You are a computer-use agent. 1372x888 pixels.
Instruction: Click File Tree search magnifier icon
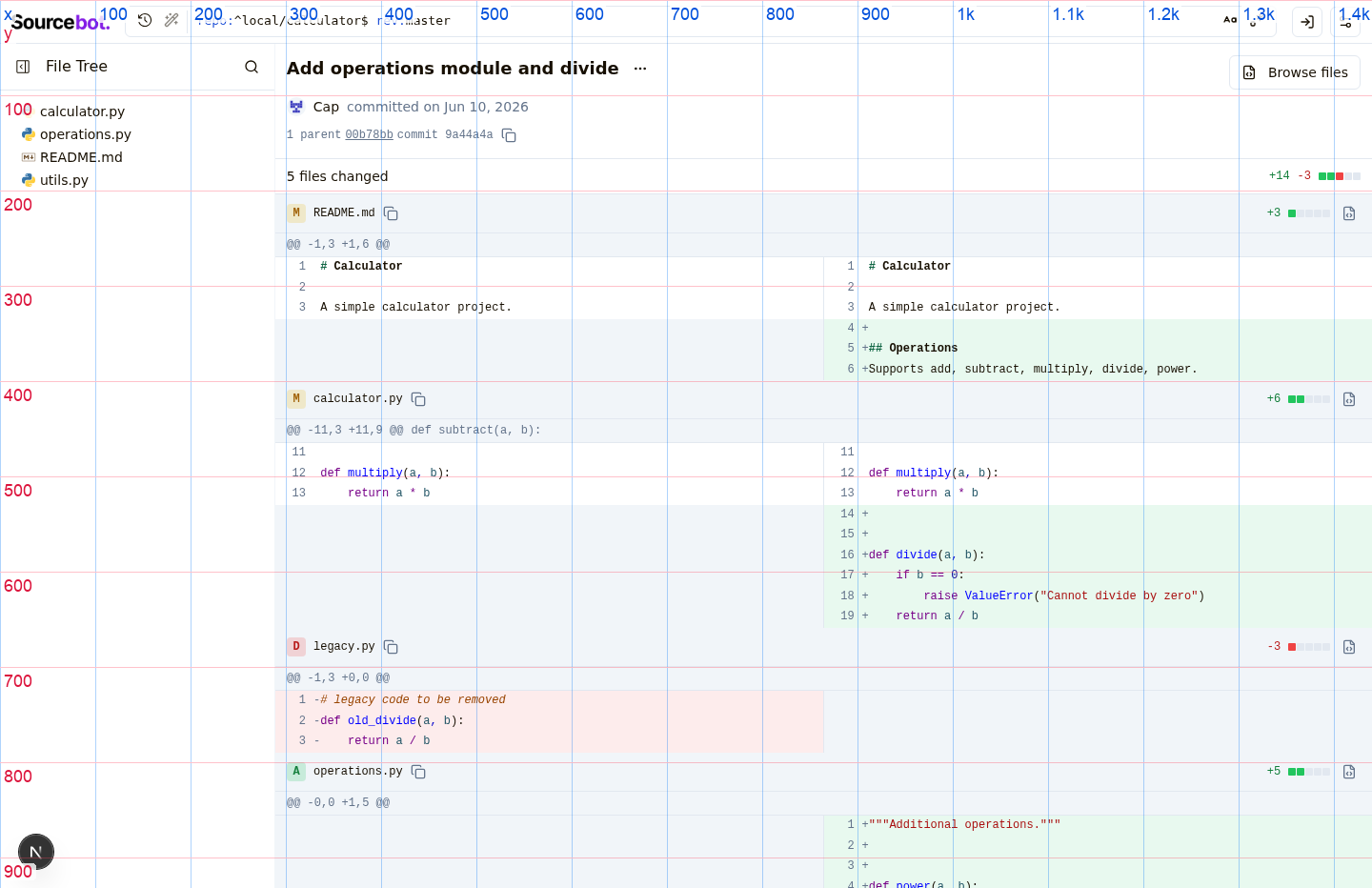point(252,67)
